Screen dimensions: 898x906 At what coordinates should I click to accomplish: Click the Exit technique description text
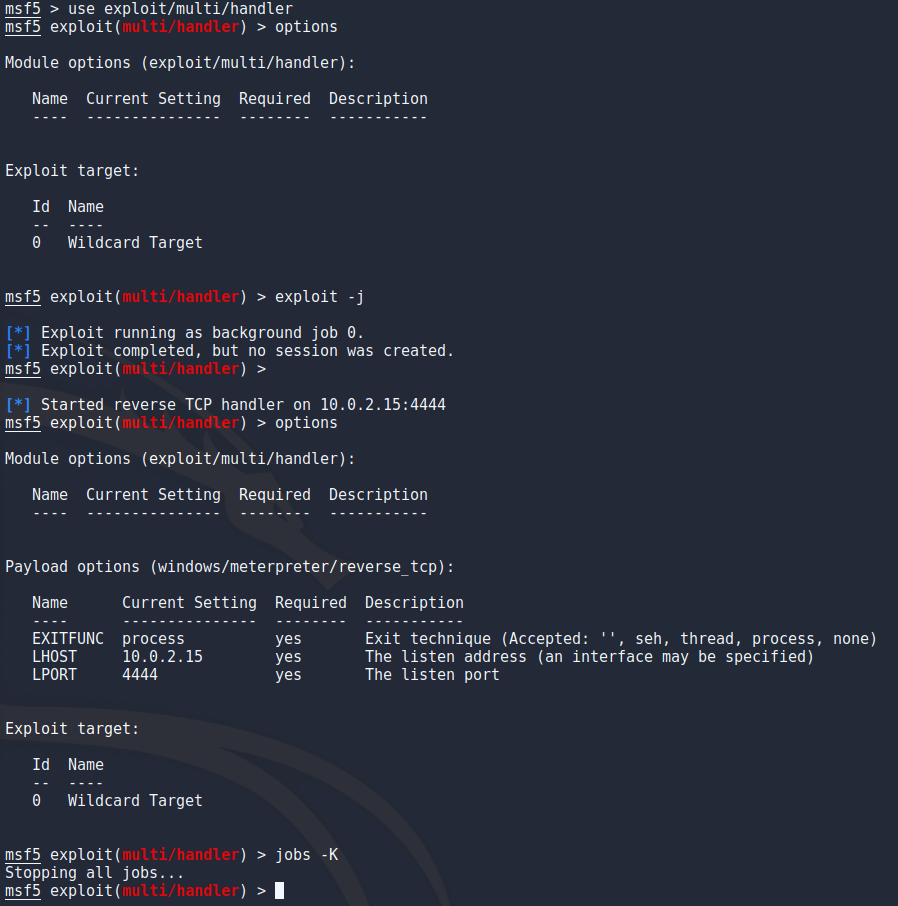(x=621, y=639)
